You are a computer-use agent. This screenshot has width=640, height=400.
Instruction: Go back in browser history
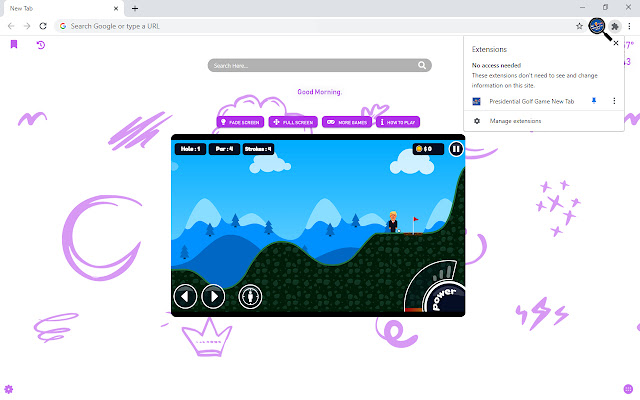[11, 26]
